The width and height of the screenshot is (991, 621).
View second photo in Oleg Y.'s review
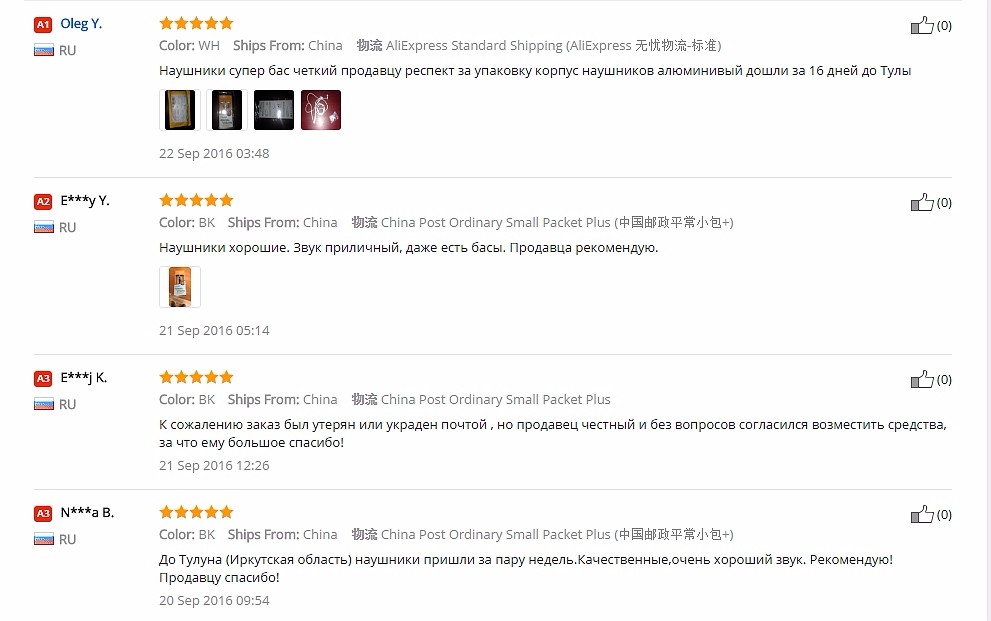(226, 110)
